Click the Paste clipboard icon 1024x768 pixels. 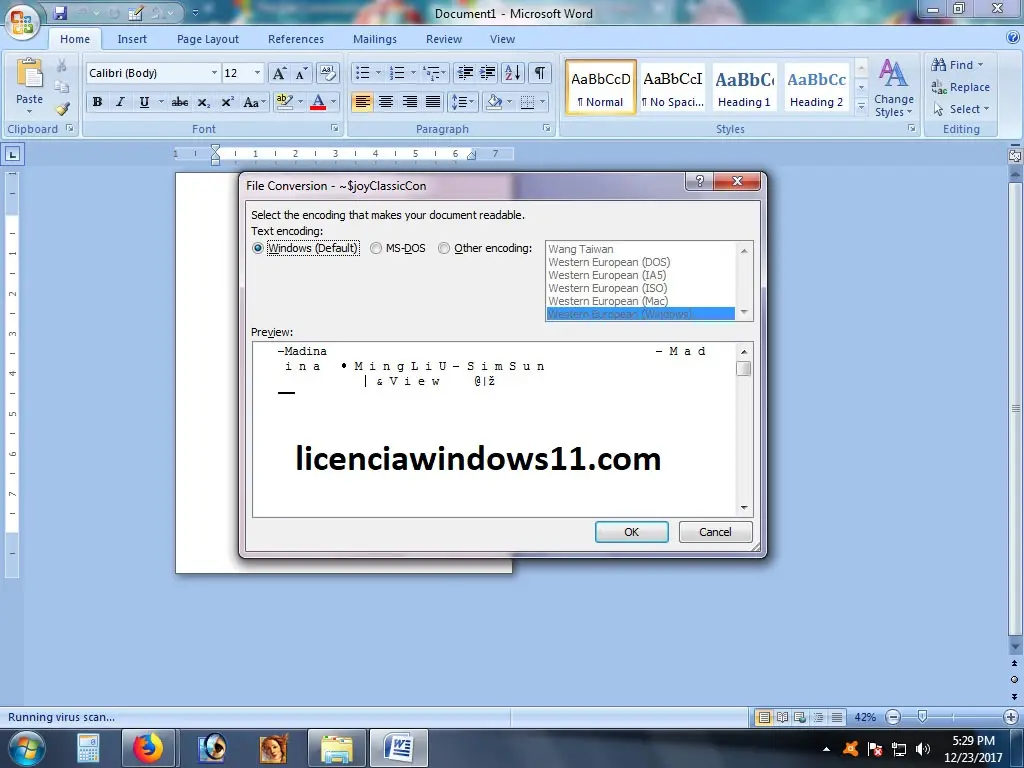coord(29,72)
